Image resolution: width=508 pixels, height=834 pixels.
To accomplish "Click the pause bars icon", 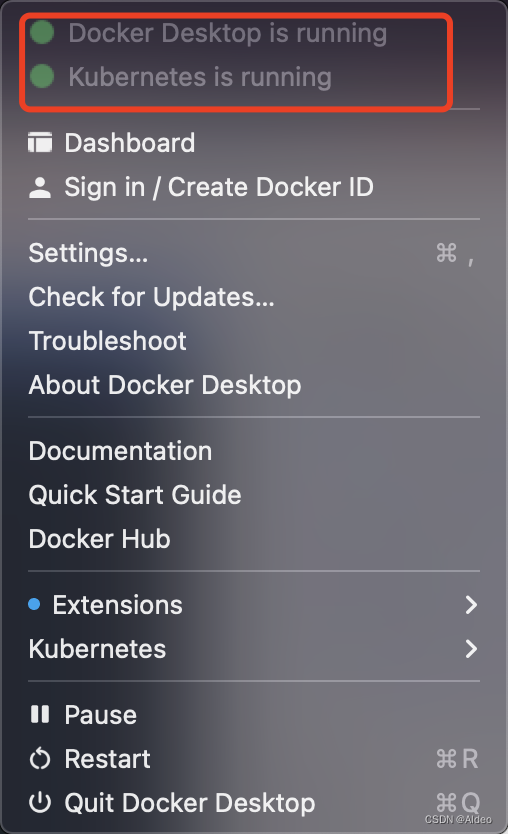I will pyautogui.click(x=40, y=714).
